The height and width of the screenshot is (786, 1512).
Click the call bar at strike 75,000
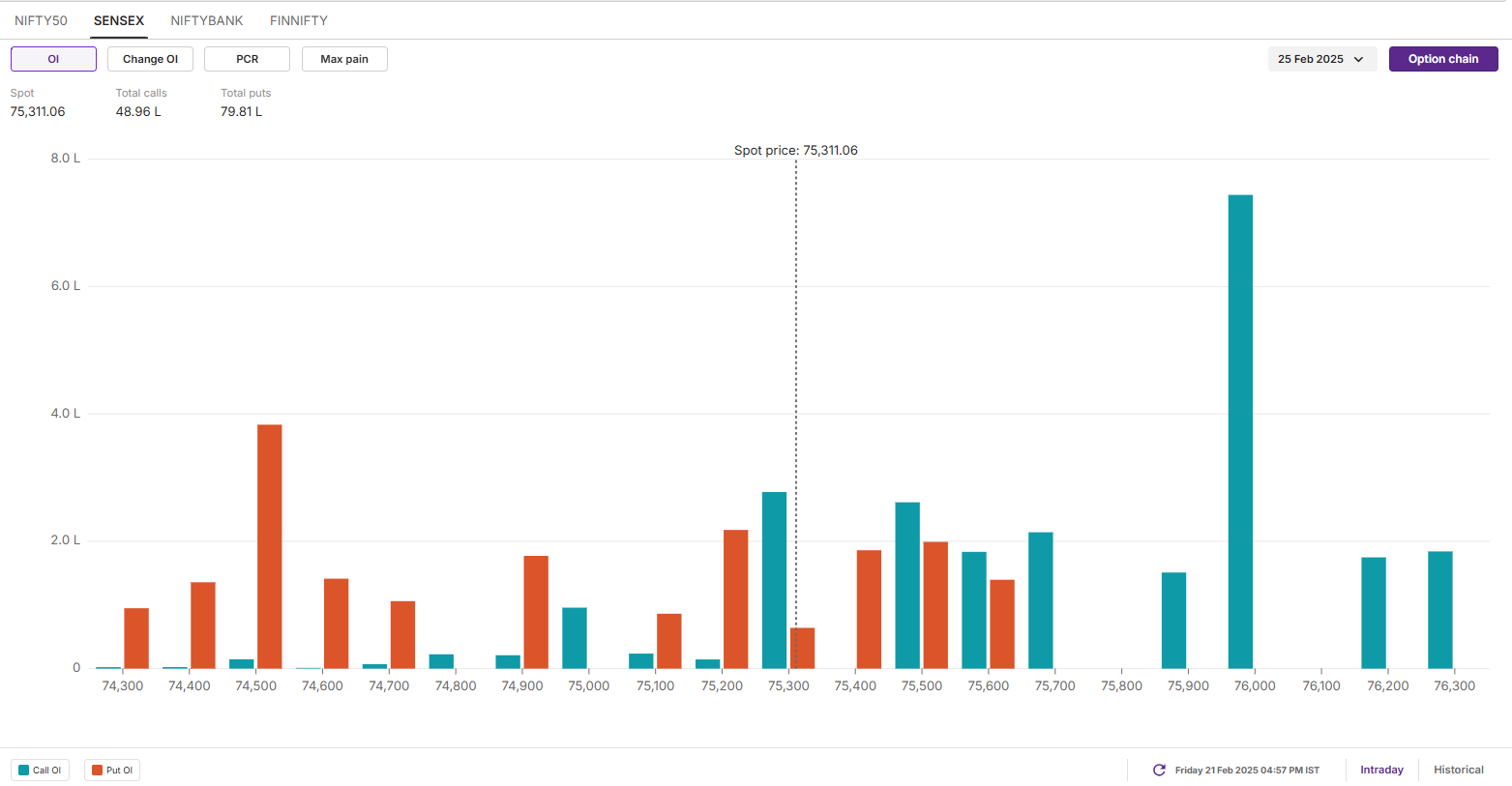575,638
